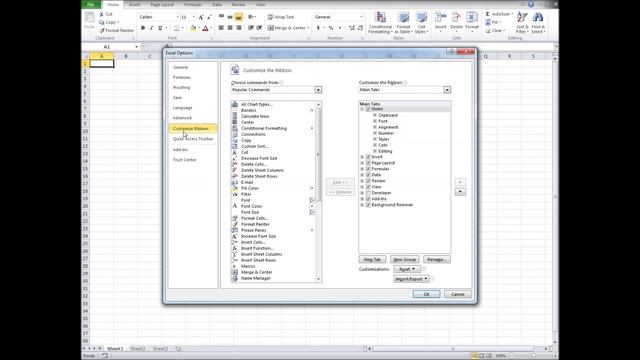Image resolution: width=640 pixels, height=360 pixels.
Task: Expand the Styles group under Home
Action: click(375, 139)
